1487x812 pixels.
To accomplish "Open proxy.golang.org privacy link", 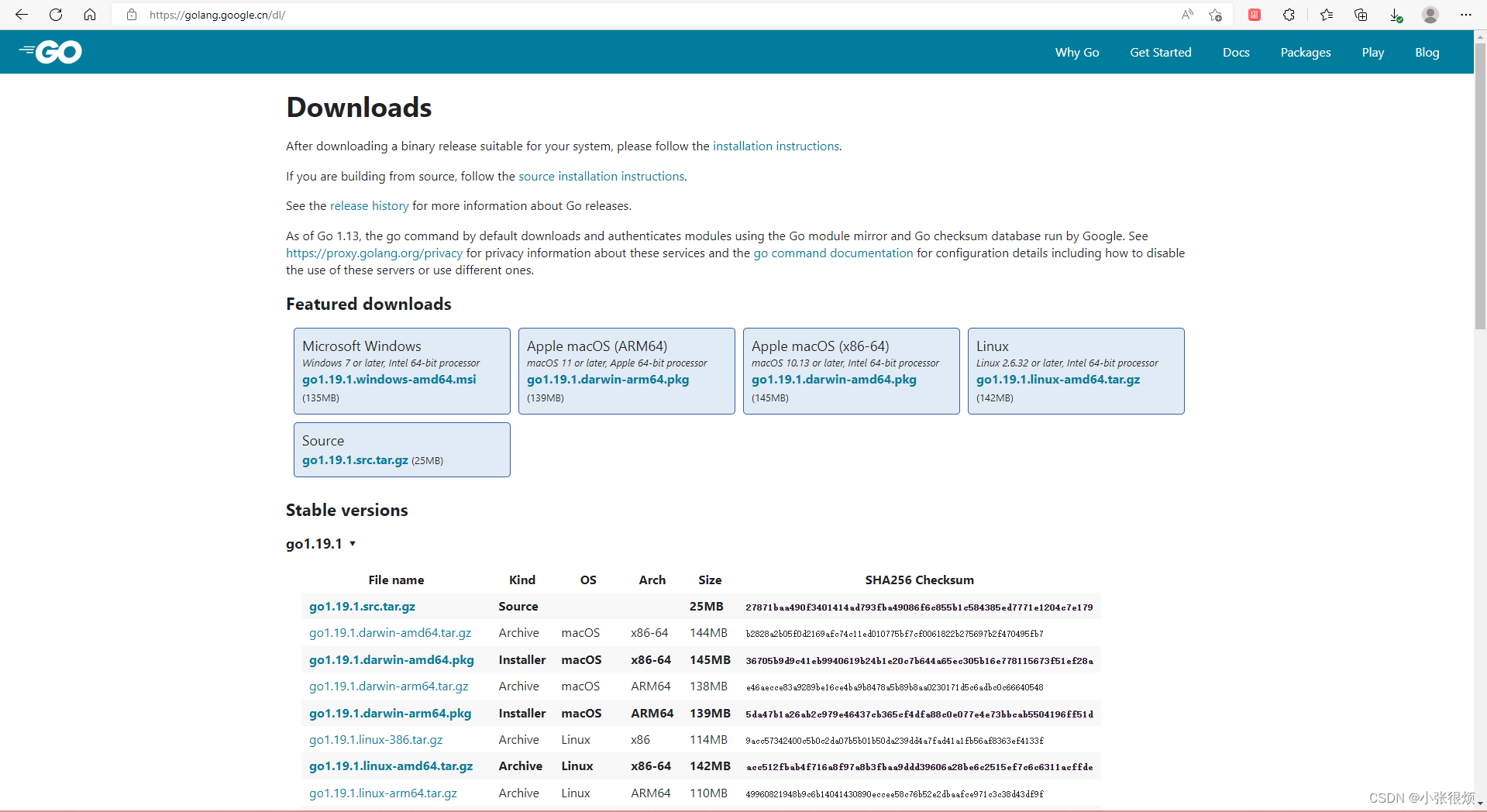I will [374, 253].
